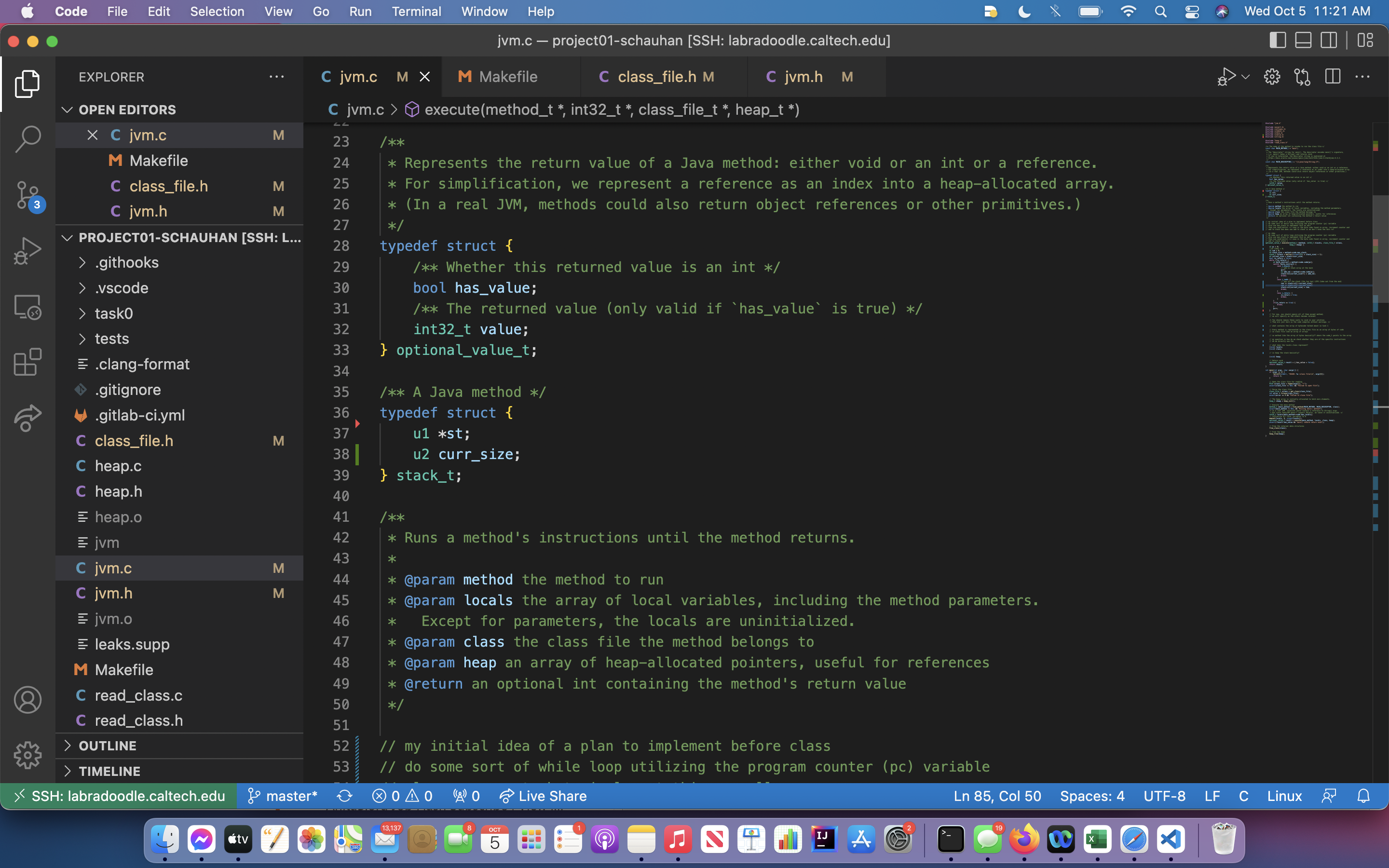Image resolution: width=1389 pixels, height=868 pixels.
Task: Expand the .githooks folder
Action: point(126,262)
